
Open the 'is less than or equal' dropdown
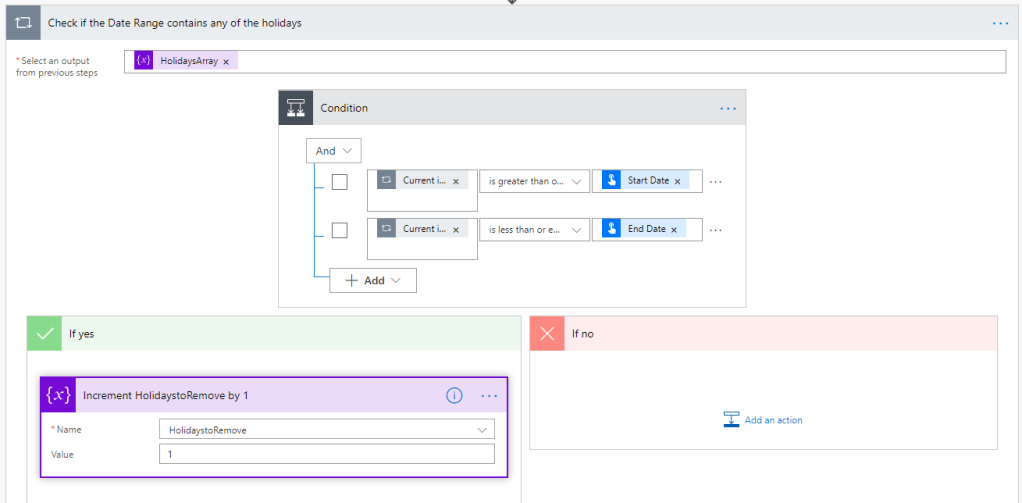click(533, 229)
